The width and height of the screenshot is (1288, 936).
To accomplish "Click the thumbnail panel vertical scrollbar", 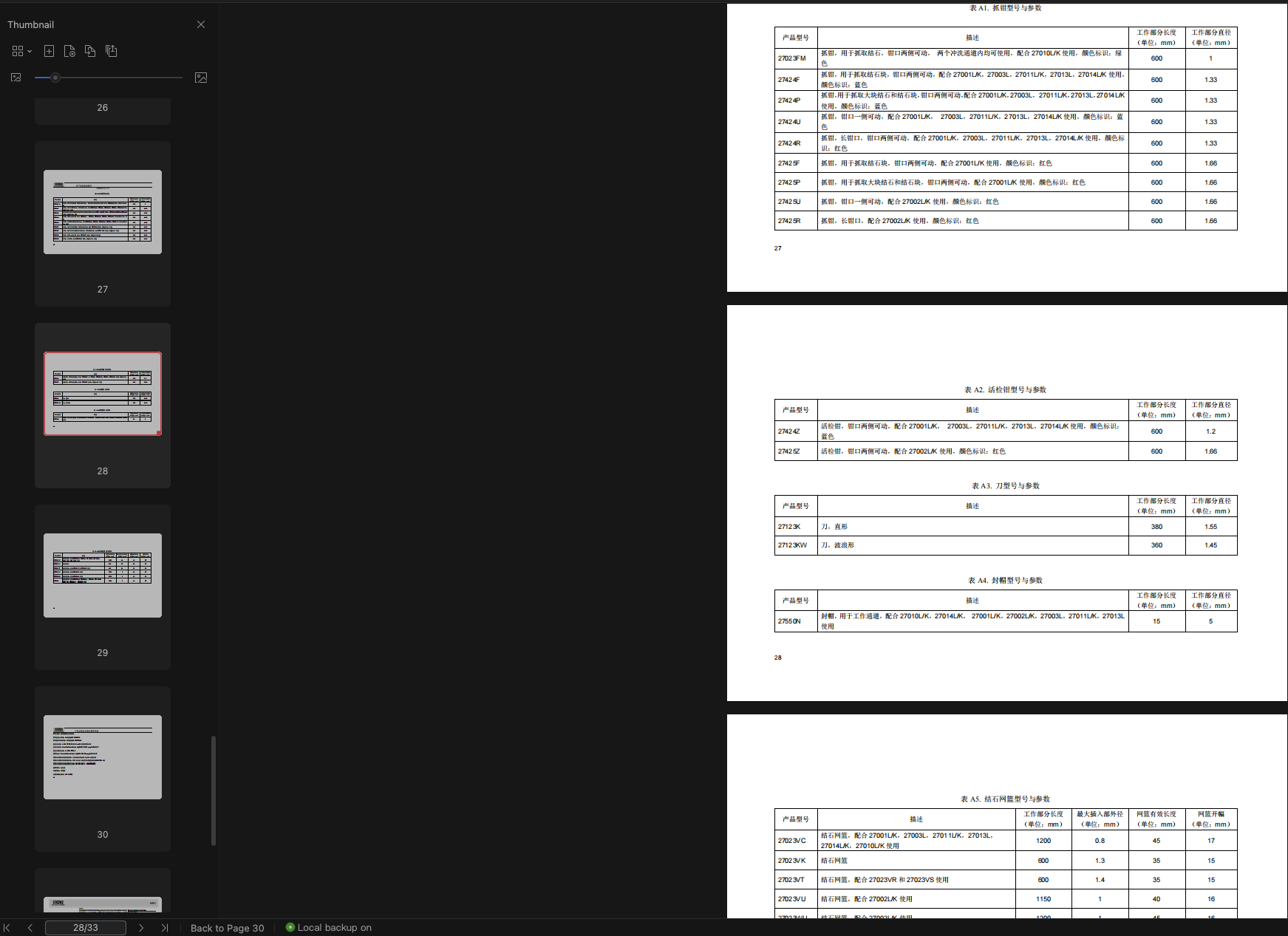I will tap(214, 790).
